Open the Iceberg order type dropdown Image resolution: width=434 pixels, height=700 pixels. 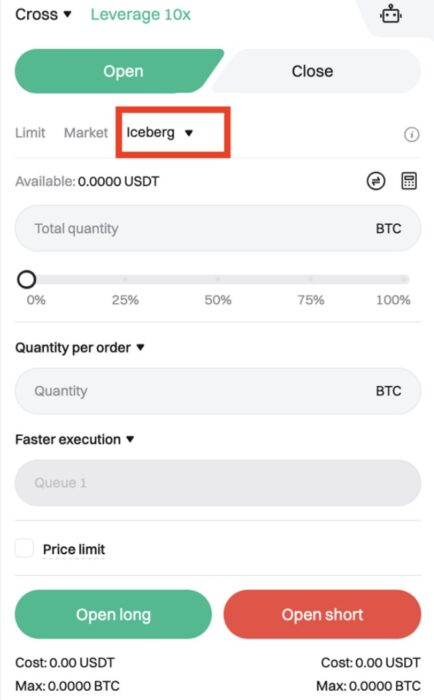(159, 133)
